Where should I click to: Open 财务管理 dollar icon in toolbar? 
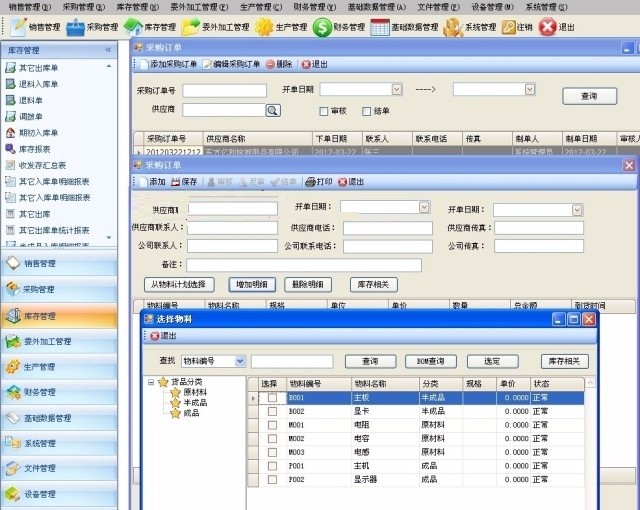click(x=322, y=27)
